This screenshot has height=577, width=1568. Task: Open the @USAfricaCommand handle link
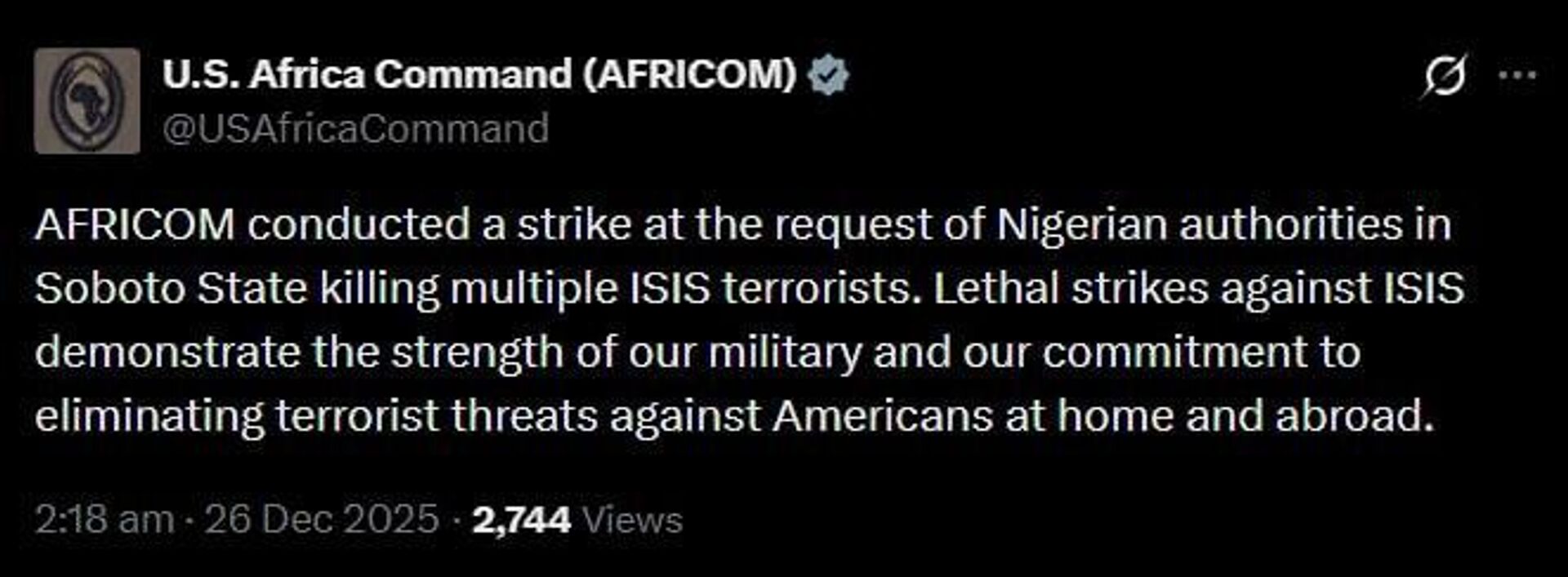(x=354, y=126)
